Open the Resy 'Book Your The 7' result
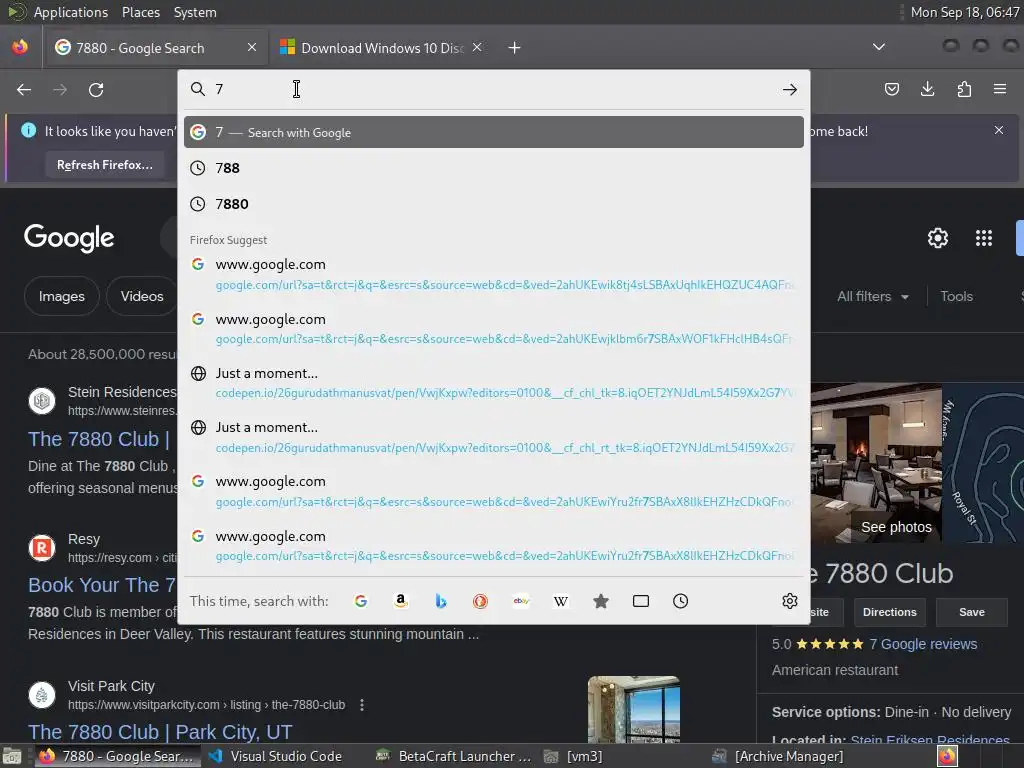 (x=102, y=585)
